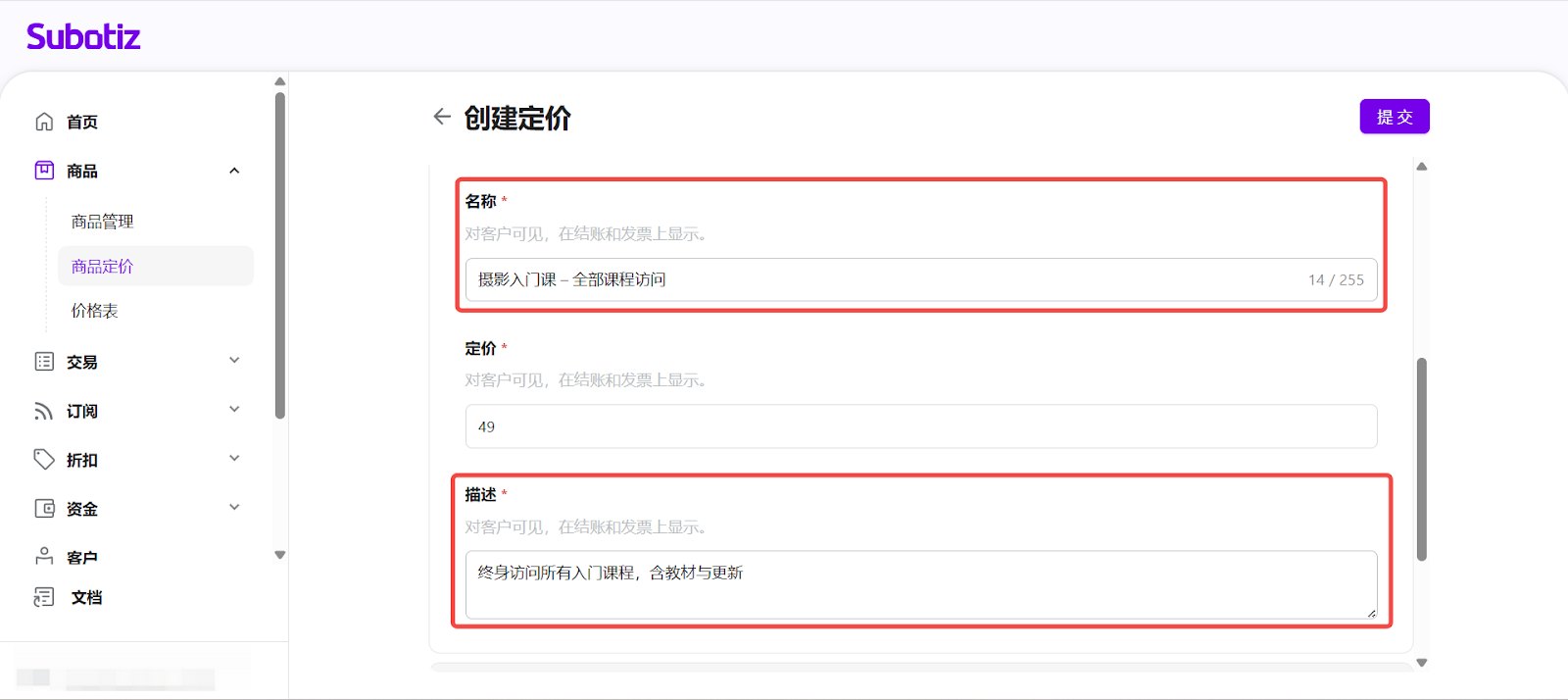
Task: Click the 商品 shop icon
Action: pos(44,171)
